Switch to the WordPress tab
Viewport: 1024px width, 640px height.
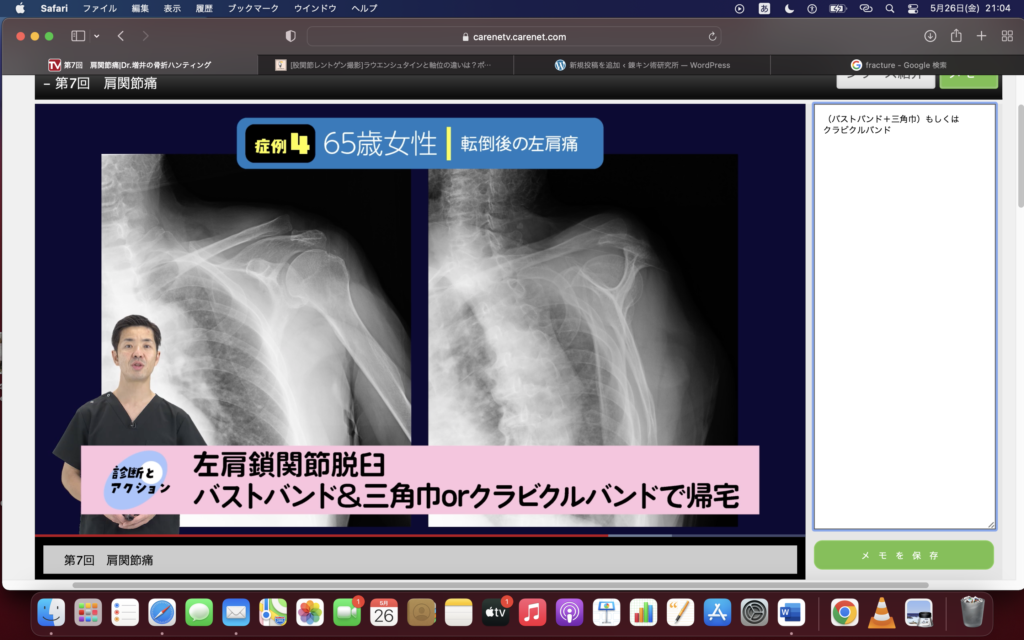642,65
